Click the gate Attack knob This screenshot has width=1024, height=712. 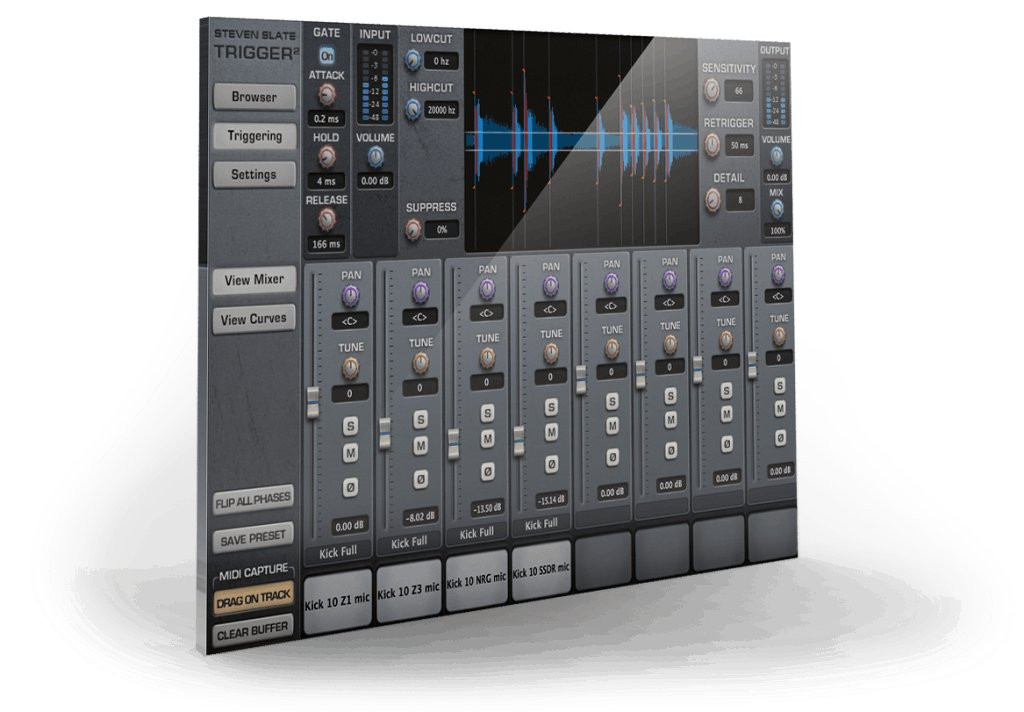click(x=327, y=95)
